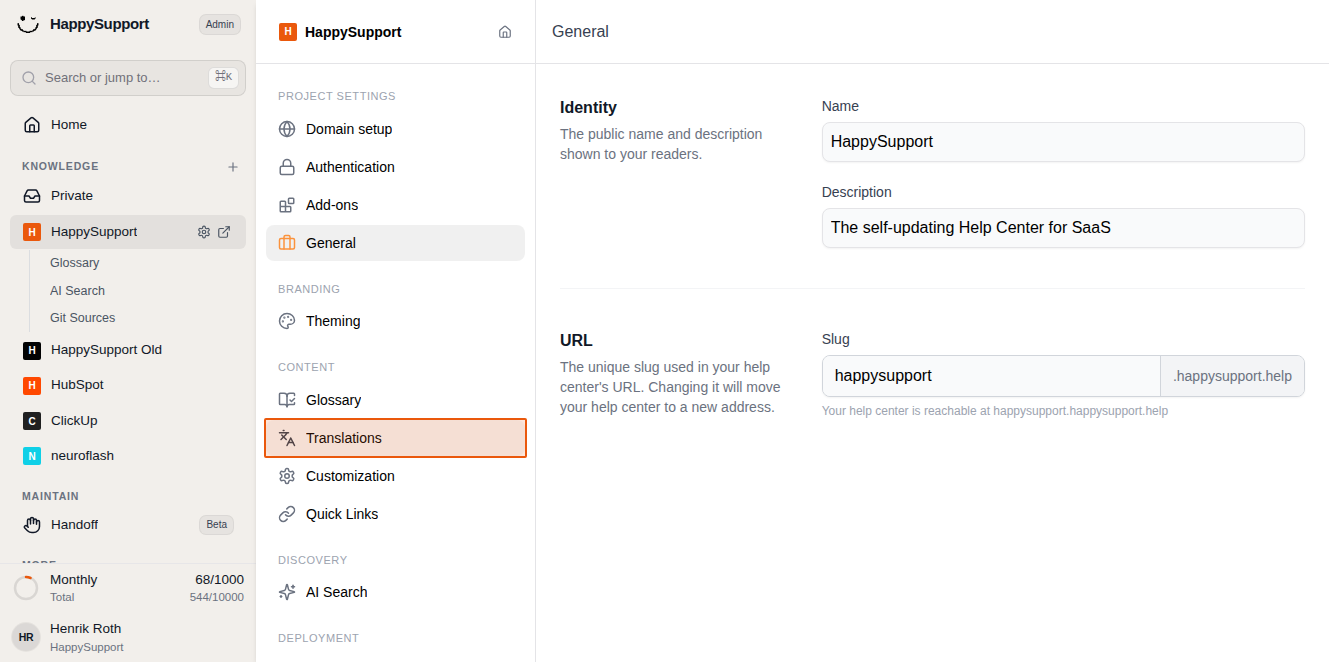This screenshot has height=662, width=1329.
Task: Click the Domain setup globe icon
Action: click(x=287, y=129)
